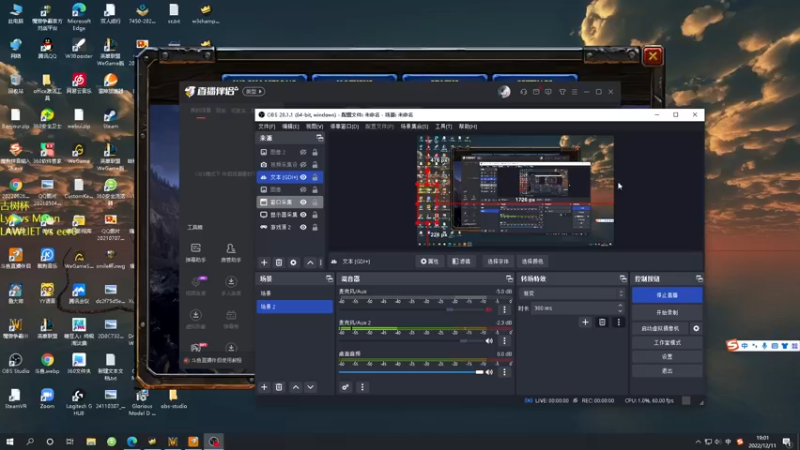Open the 帮助(H) help menu in OBS

point(468,127)
